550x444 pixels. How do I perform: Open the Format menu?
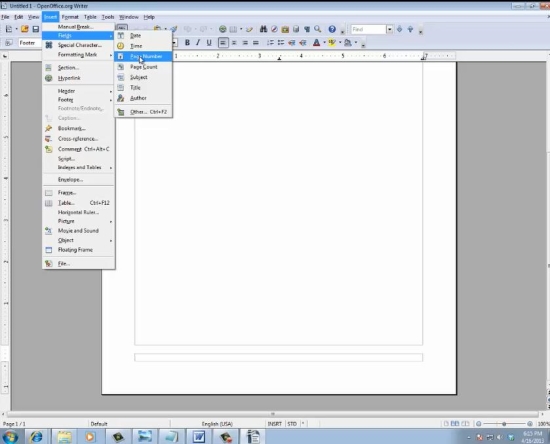[x=70, y=17]
